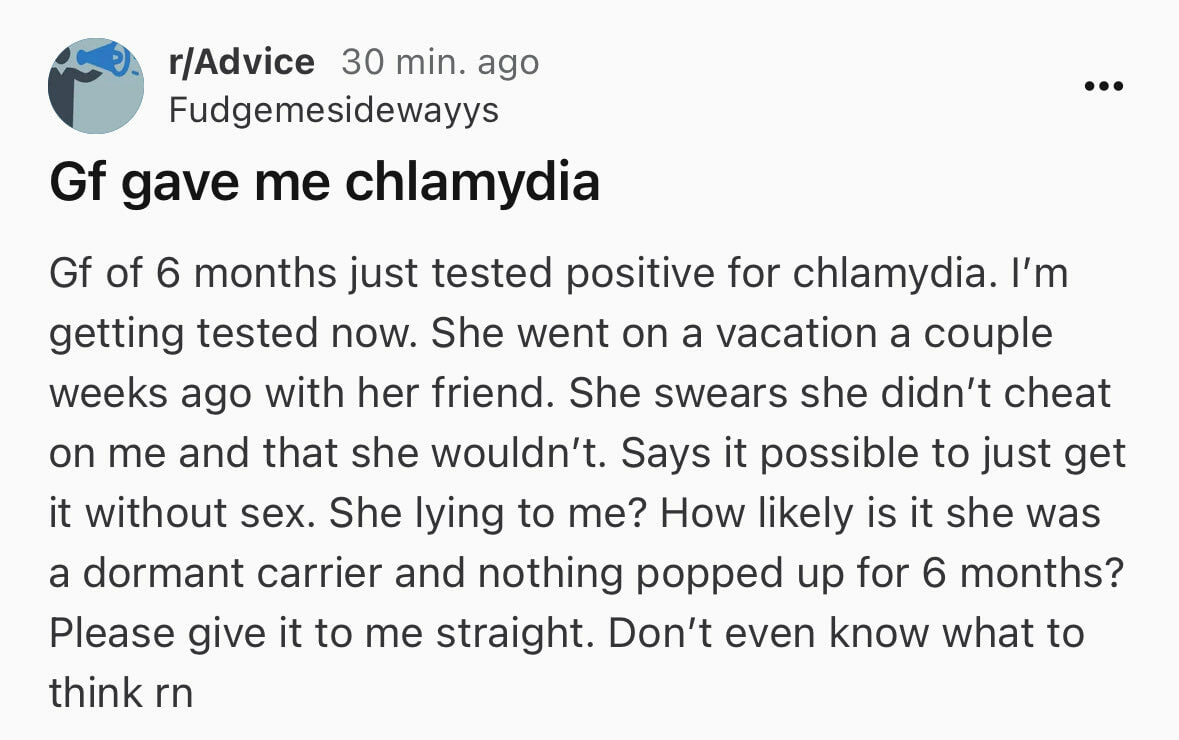Screen dimensions: 1179x740
Task: Open the "Gf gave me chlamydia" post title
Action: (324, 183)
